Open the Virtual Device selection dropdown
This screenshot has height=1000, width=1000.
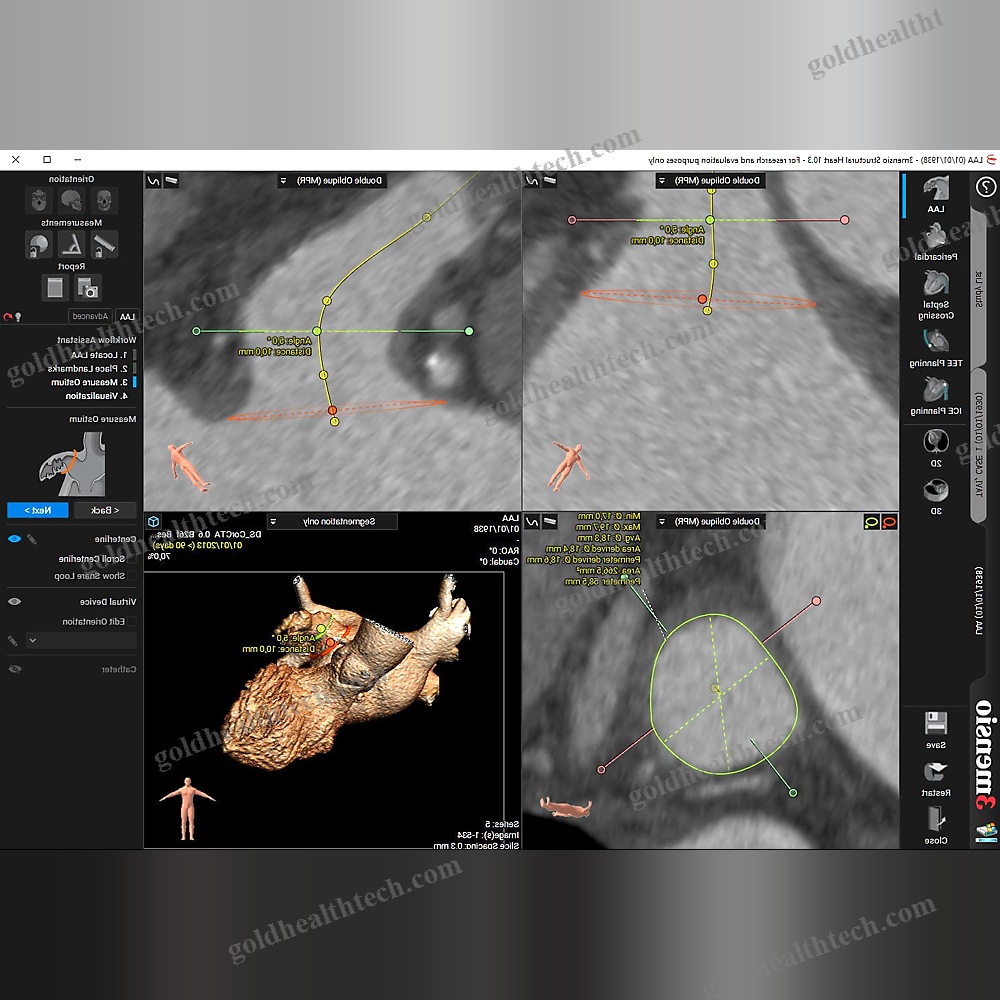[x=80, y=640]
